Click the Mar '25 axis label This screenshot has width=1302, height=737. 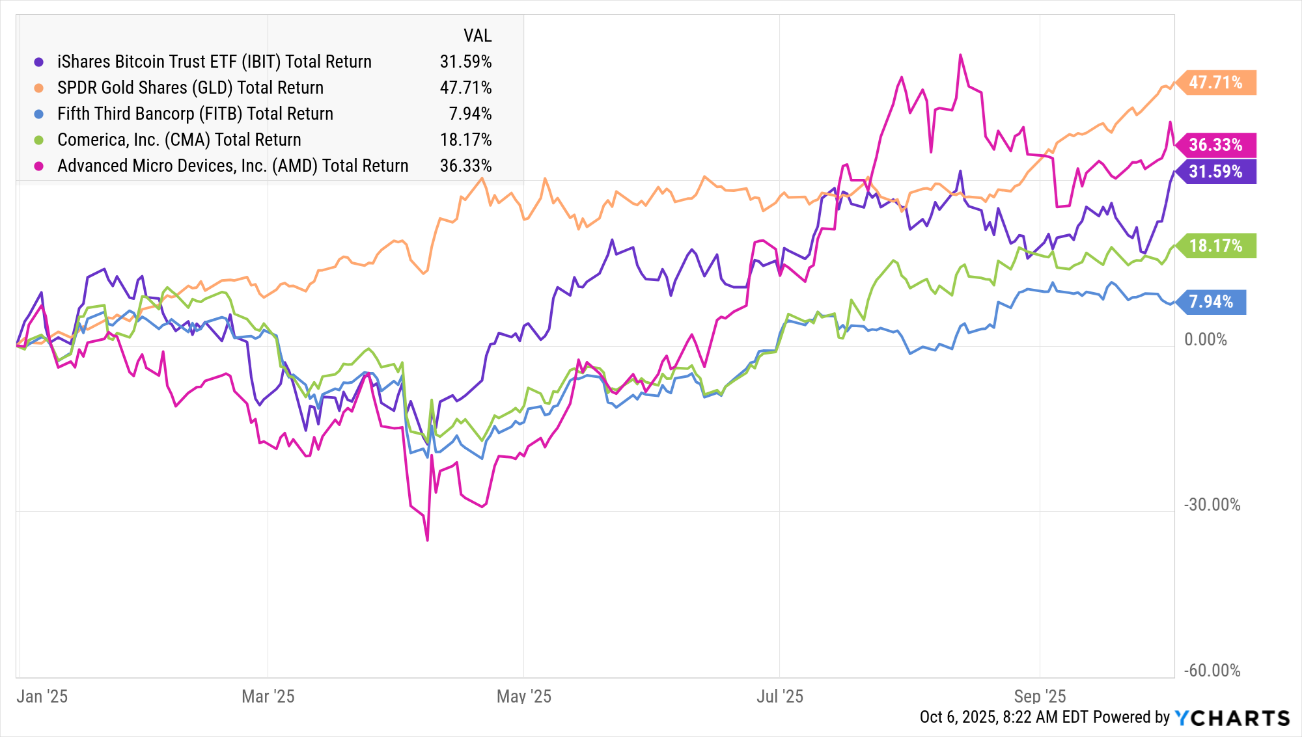point(268,695)
